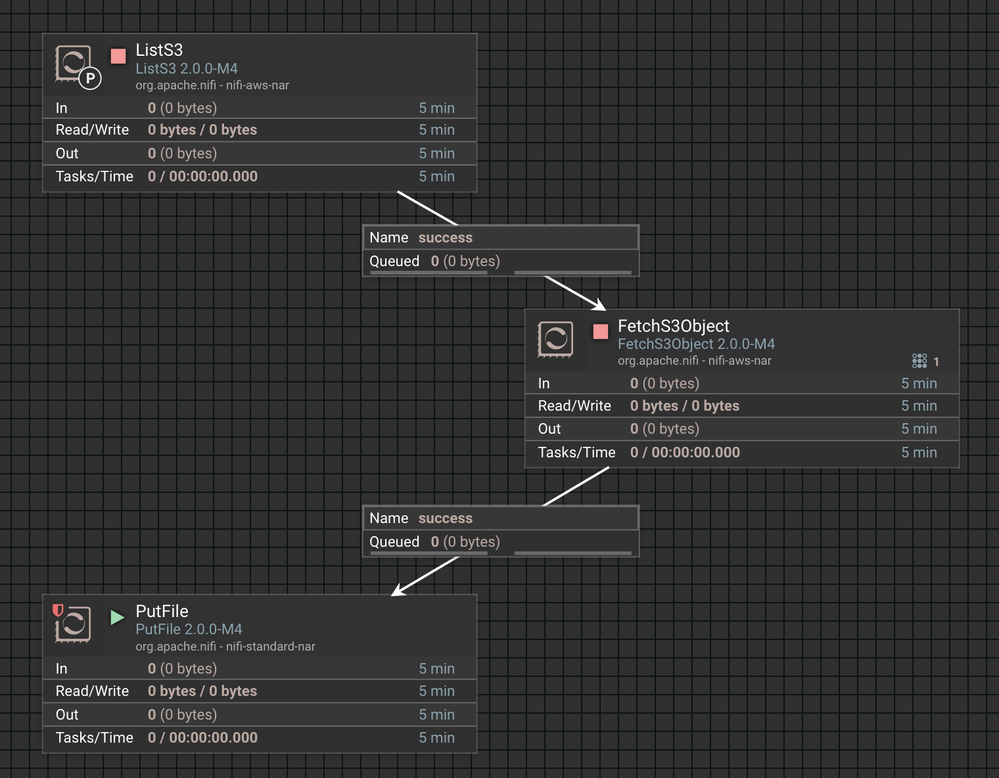Click the red restricted shield on PutFile
999x778 pixels.
(x=57, y=610)
